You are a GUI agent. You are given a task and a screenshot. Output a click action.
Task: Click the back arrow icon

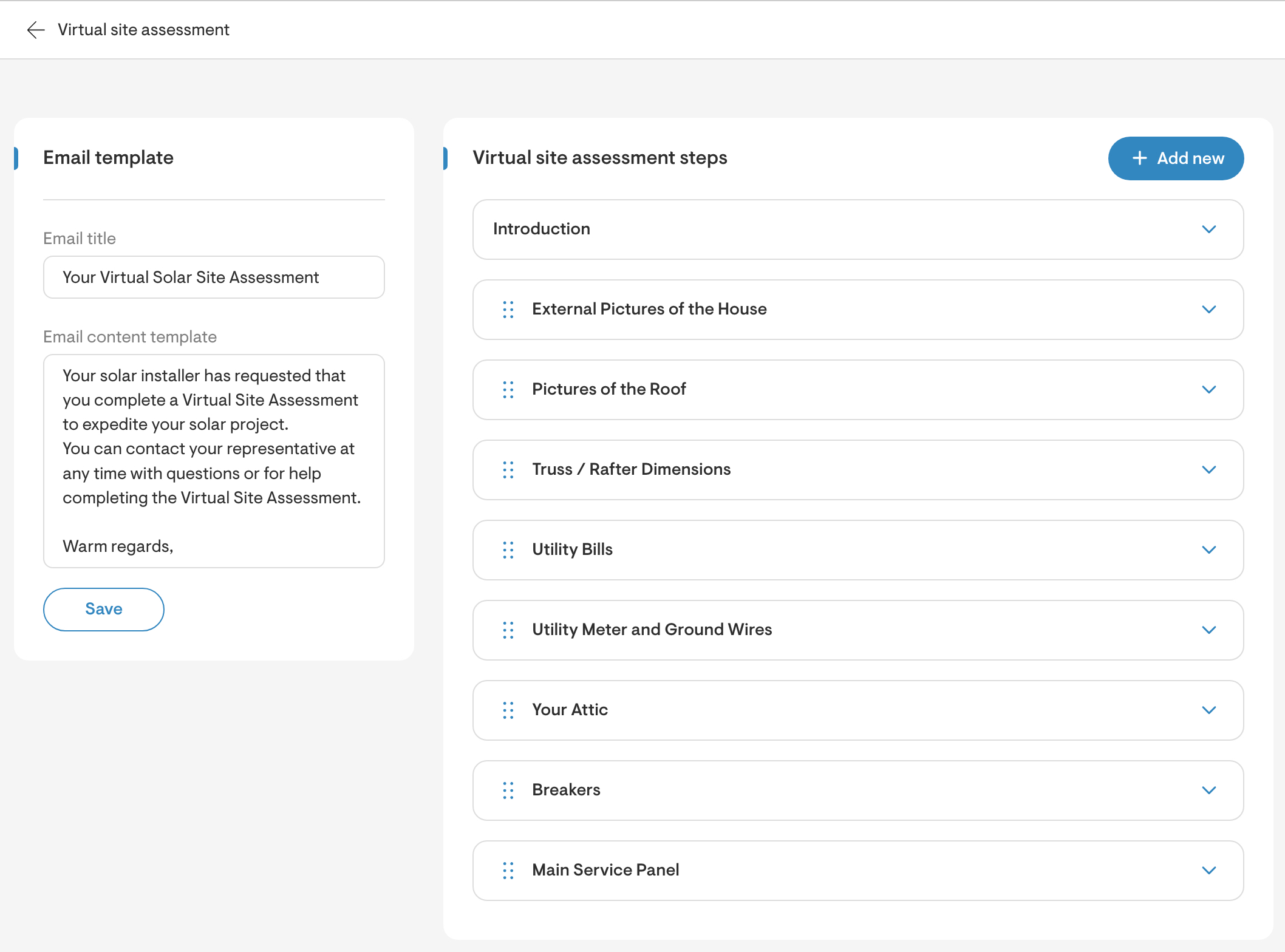coord(36,30)
